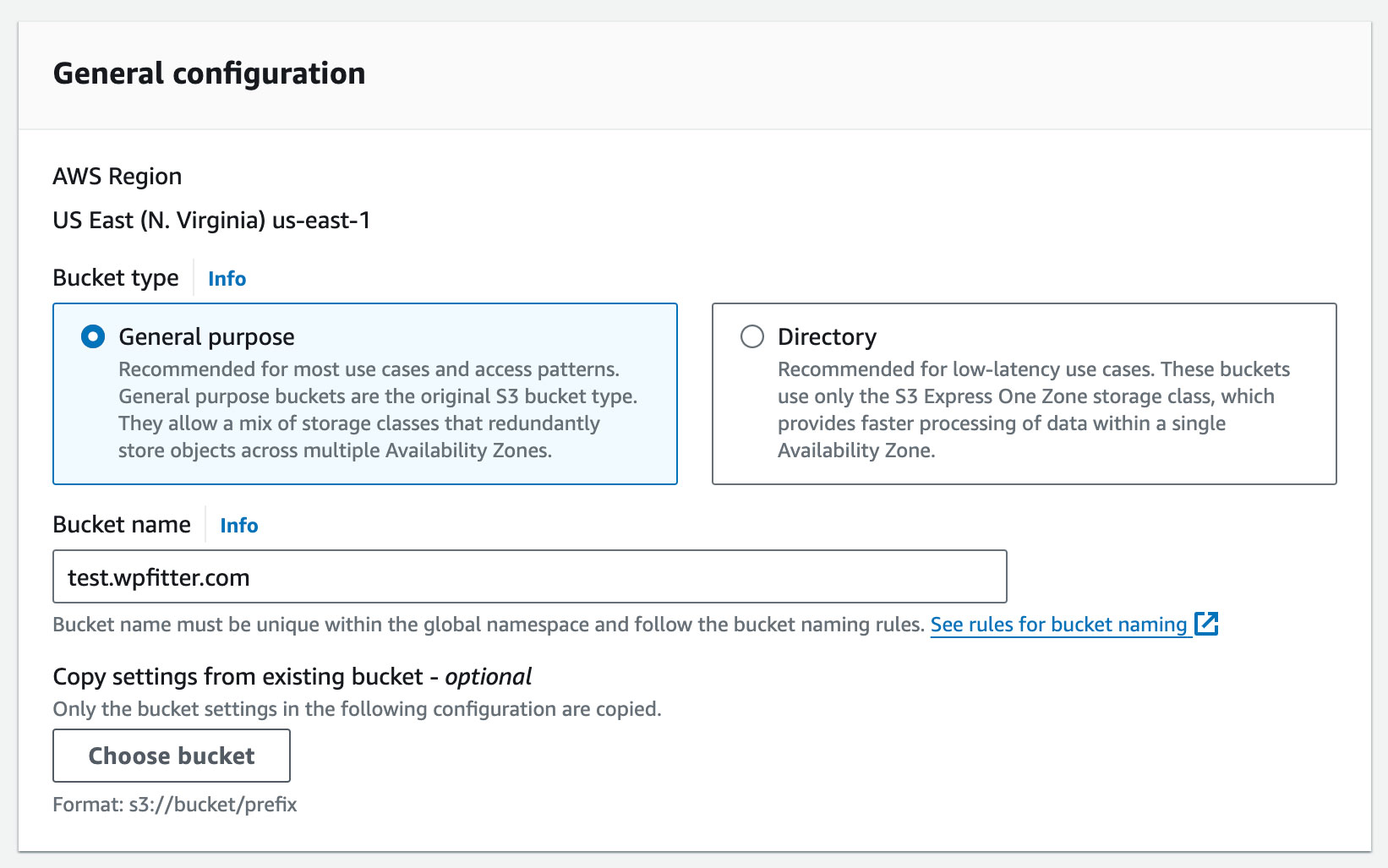
Task: Click the US East (N. Virginia) us-east-1 text
Action: pos(211,221)
